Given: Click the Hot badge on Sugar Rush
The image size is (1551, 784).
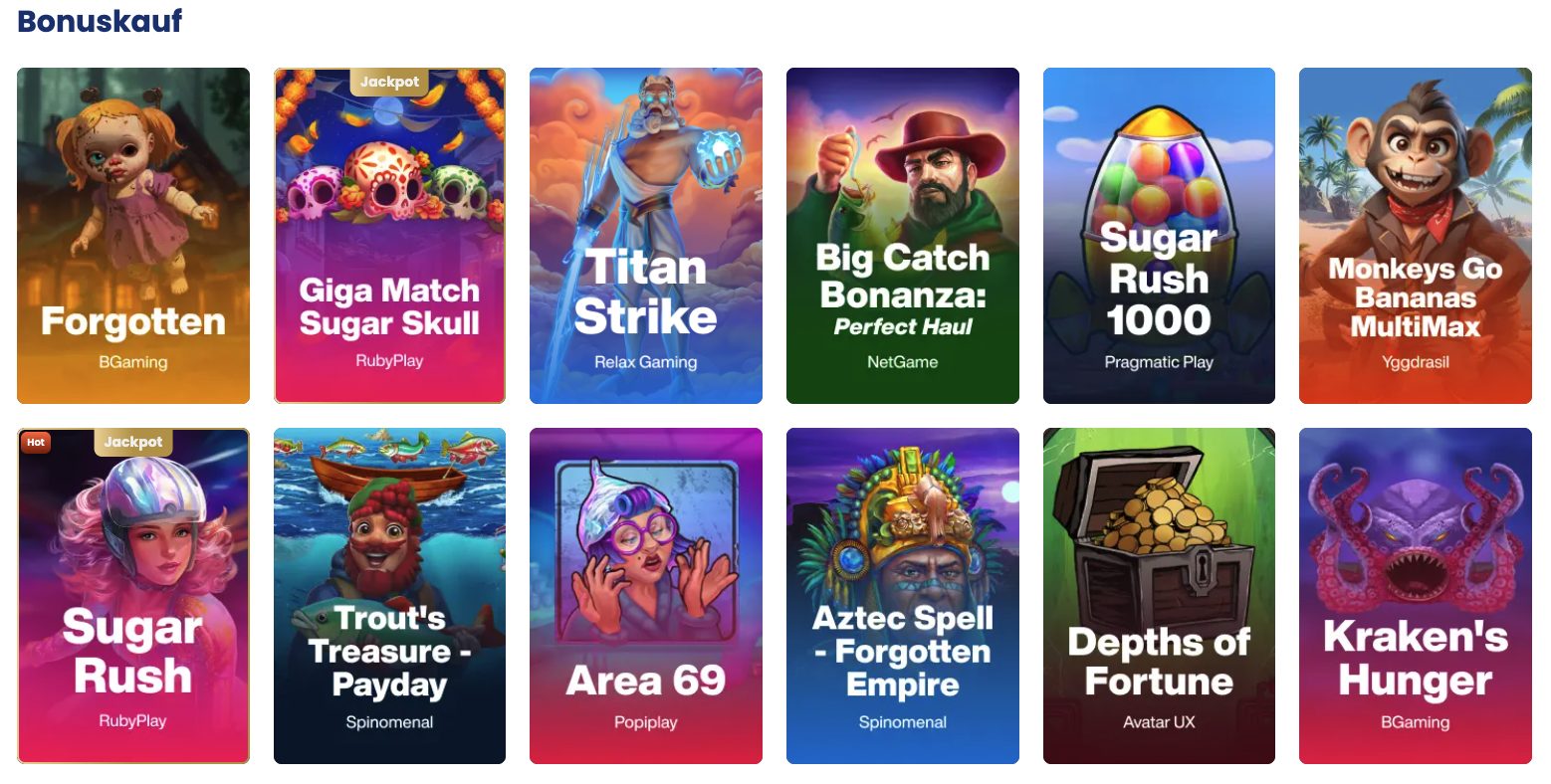Looking at the screenshot, I should 36,442.
